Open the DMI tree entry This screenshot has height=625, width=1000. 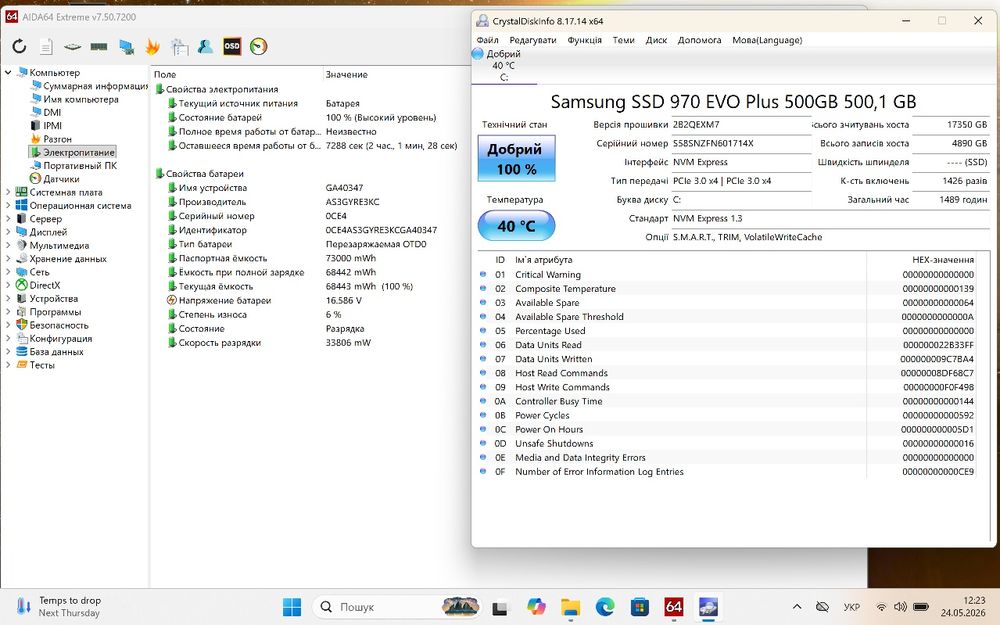(x=46, y=112)
